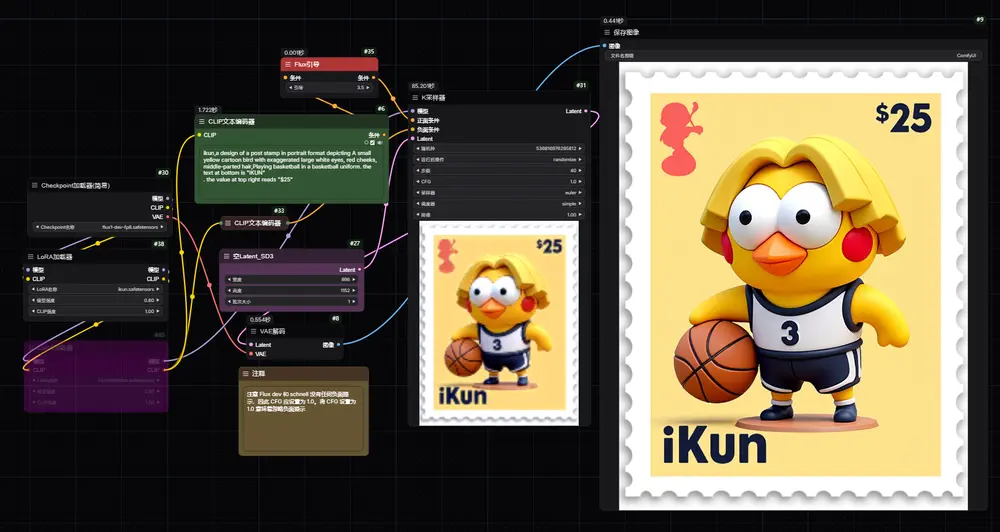The image size is (1000, 532).
Task: Click LoRA加载器's 模型 input socket
Action: (27, 270)
